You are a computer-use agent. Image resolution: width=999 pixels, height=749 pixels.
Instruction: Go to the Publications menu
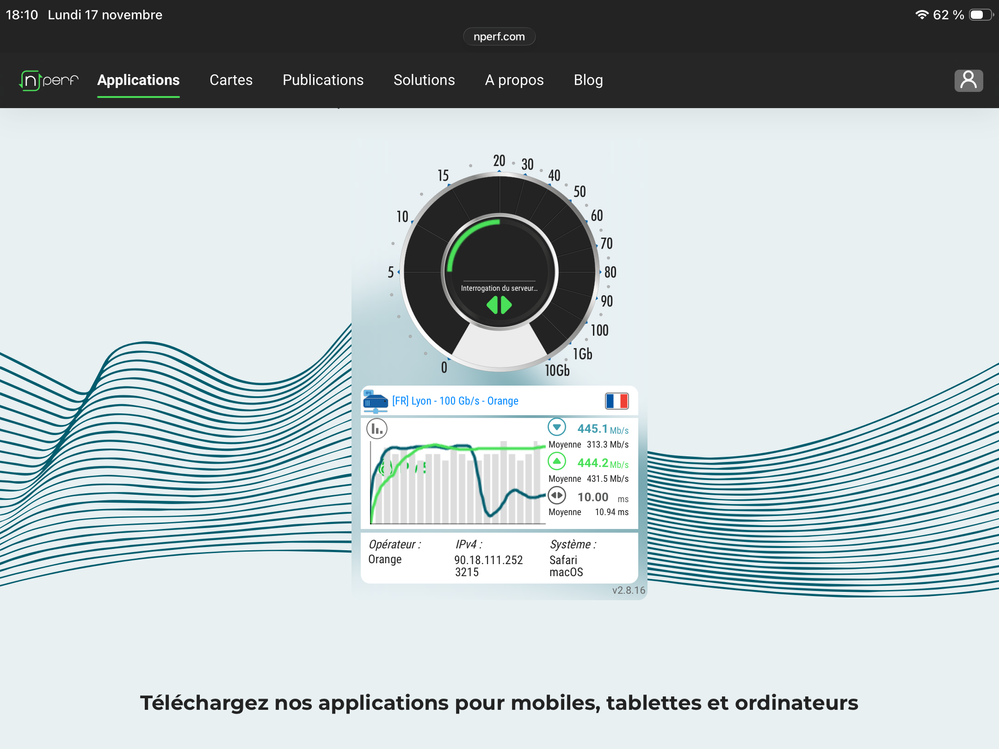pos(323,80)
